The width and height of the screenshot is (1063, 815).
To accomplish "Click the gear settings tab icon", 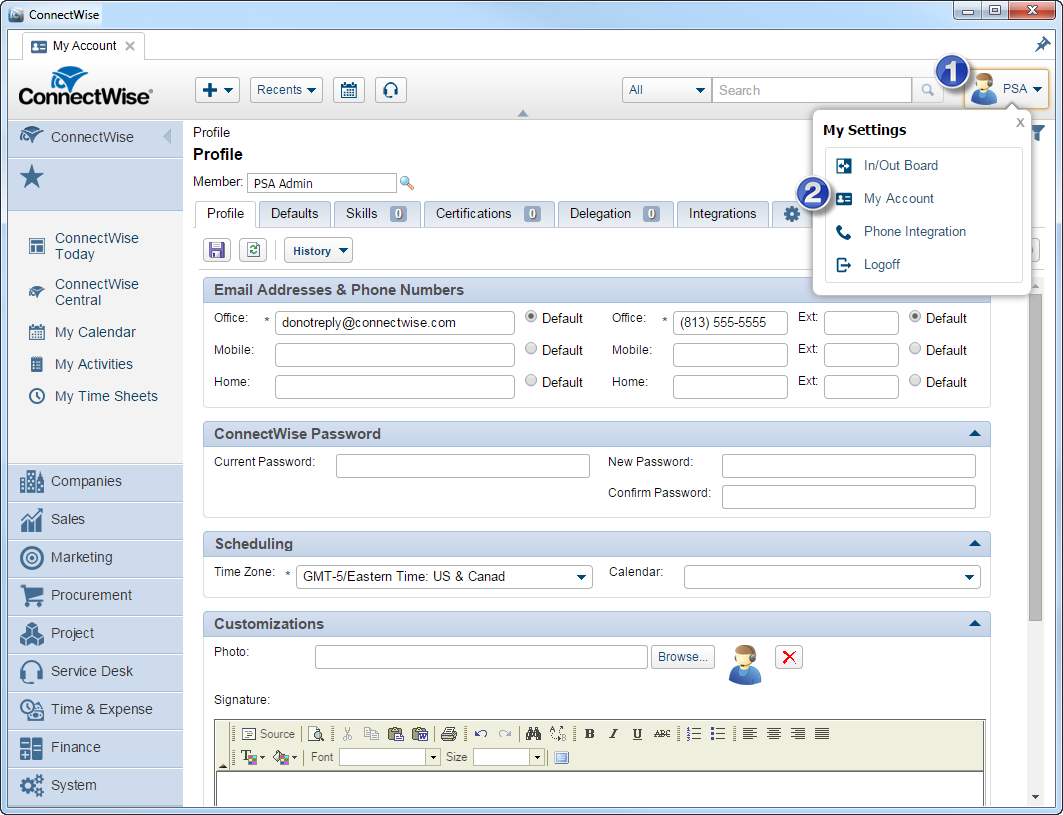I will coord(791,214).
